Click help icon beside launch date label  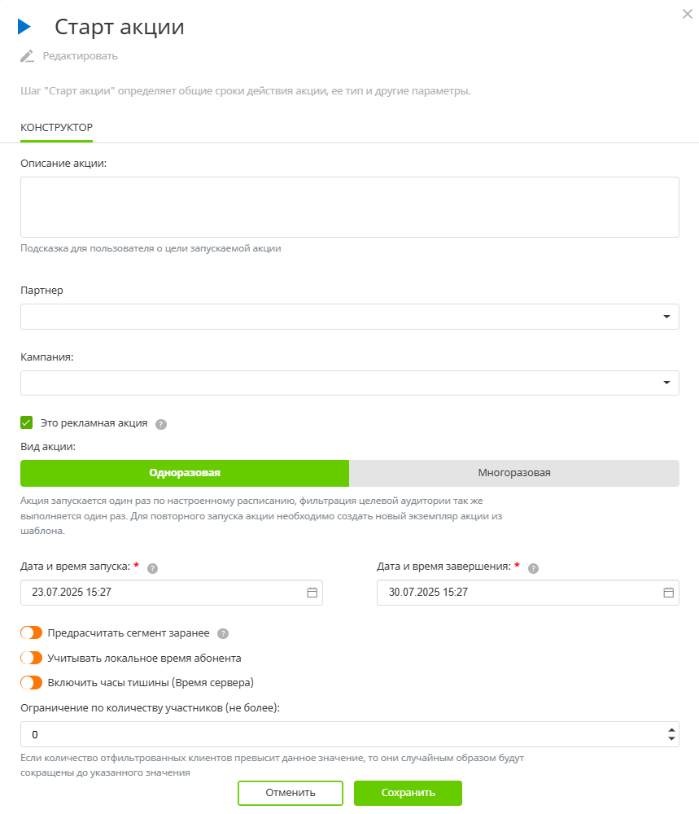tap(152, 567)
